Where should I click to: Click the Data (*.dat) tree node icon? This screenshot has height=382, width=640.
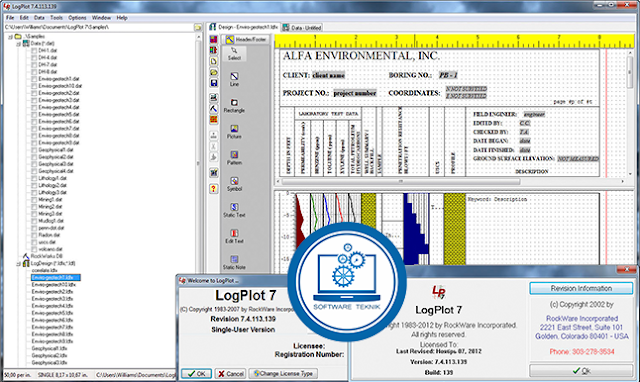(x=26, y=43)
